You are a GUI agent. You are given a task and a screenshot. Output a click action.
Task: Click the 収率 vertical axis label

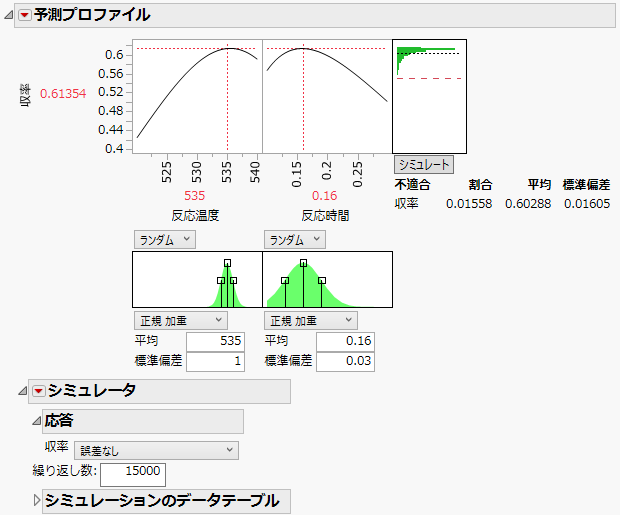[x=25, y=95]
